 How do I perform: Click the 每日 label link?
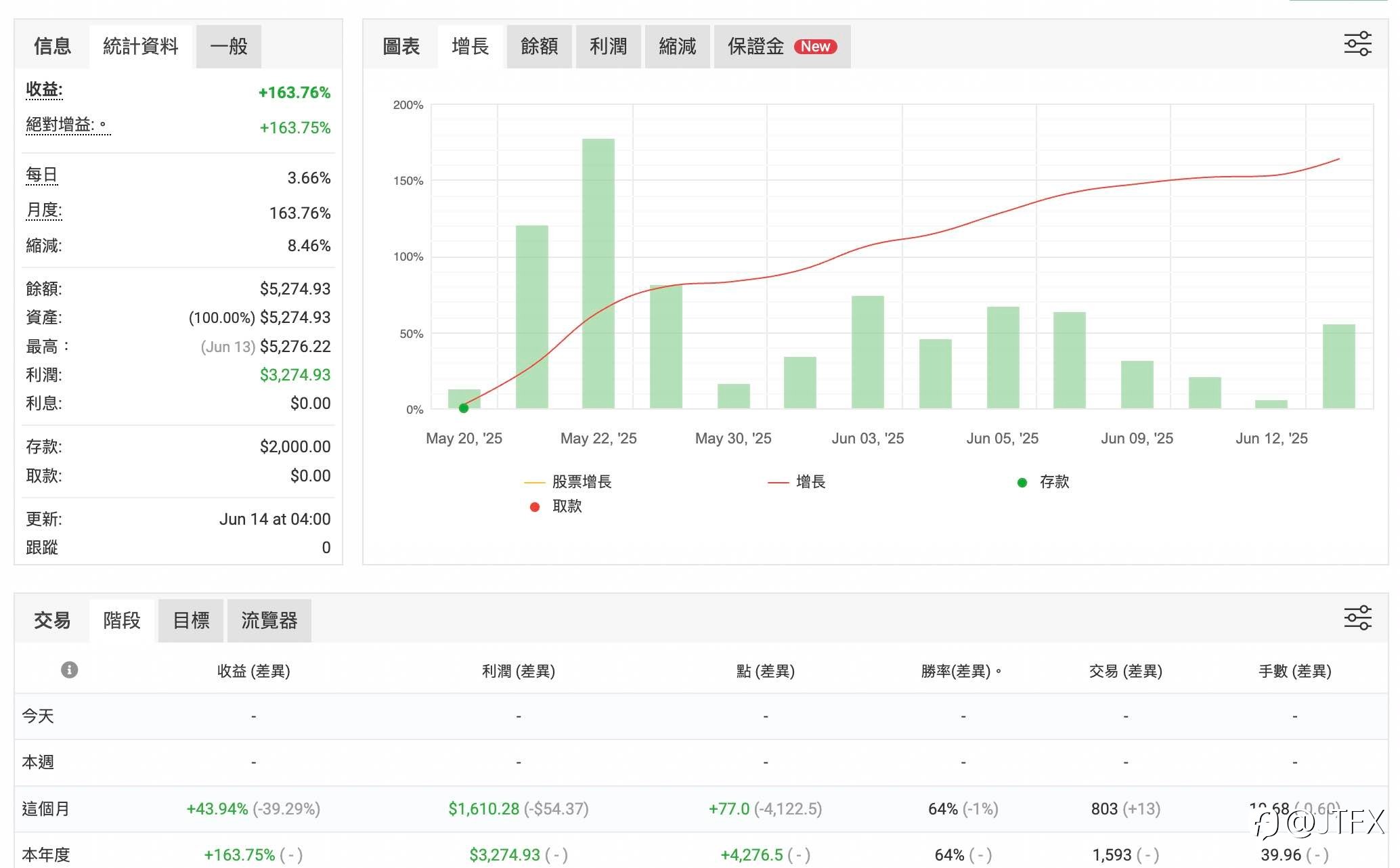[x=41, y=176]
